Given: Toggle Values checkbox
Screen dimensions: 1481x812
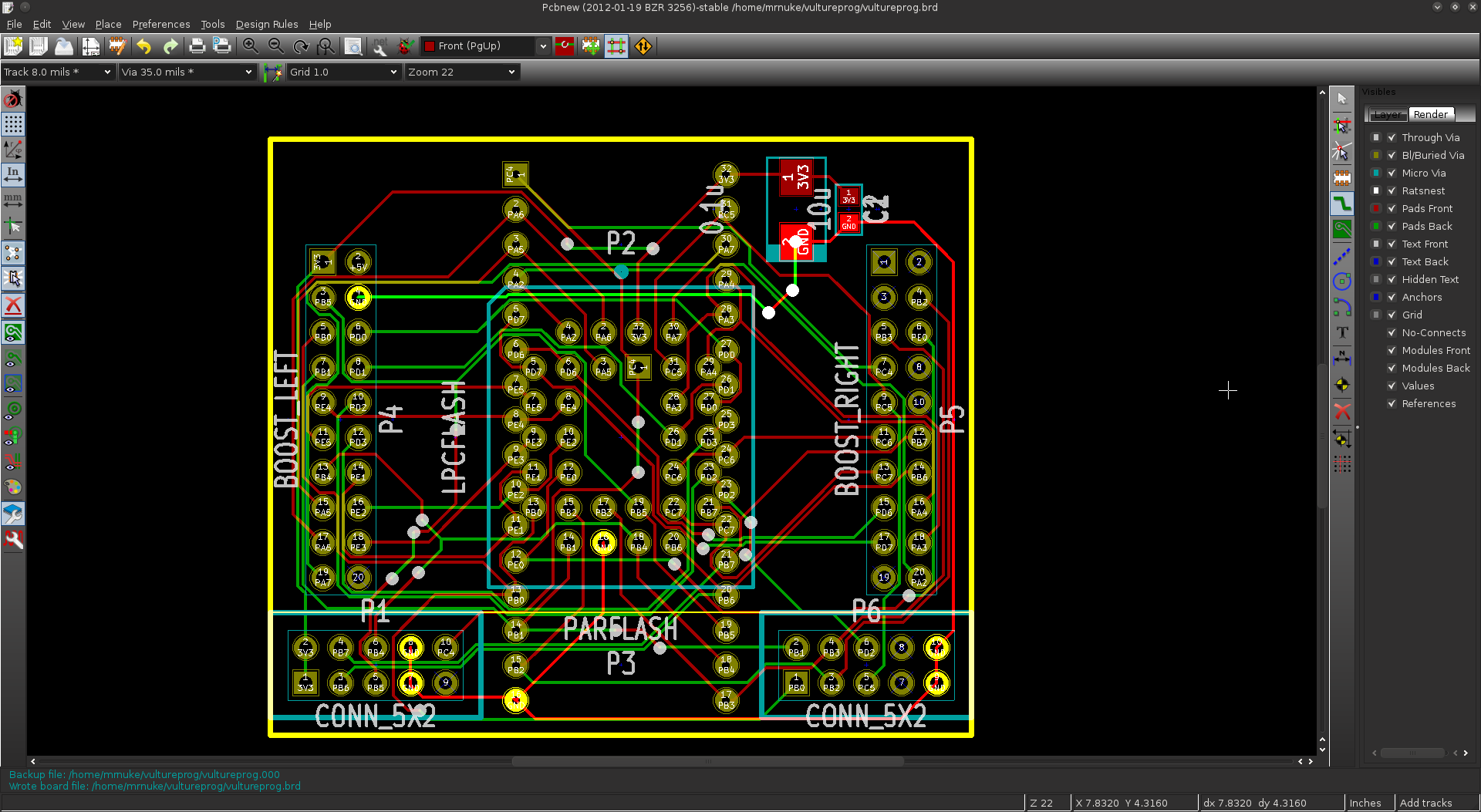Looking at the screenshot, I should [x=1392, y=386].
